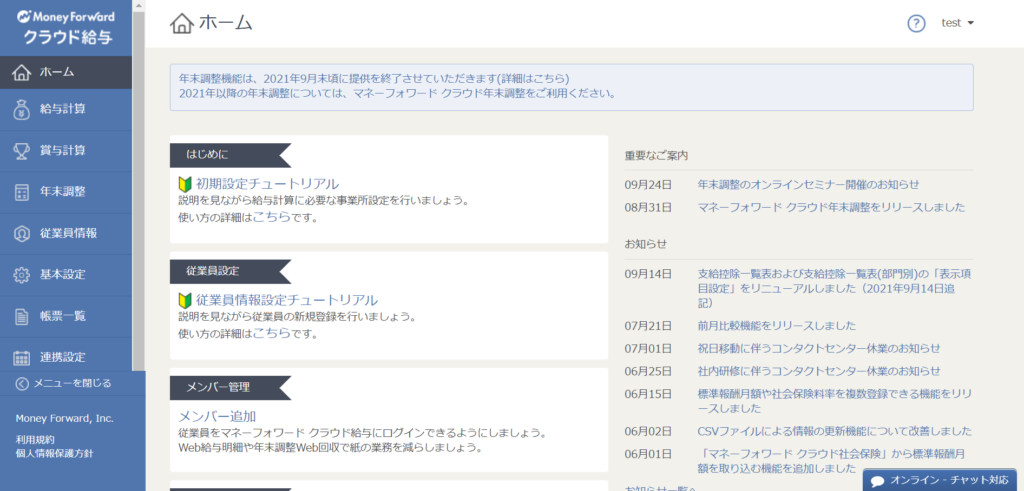The image size is (1024, 491).
Task: Click the はじめに section banner
Action: tap(230, 155)
